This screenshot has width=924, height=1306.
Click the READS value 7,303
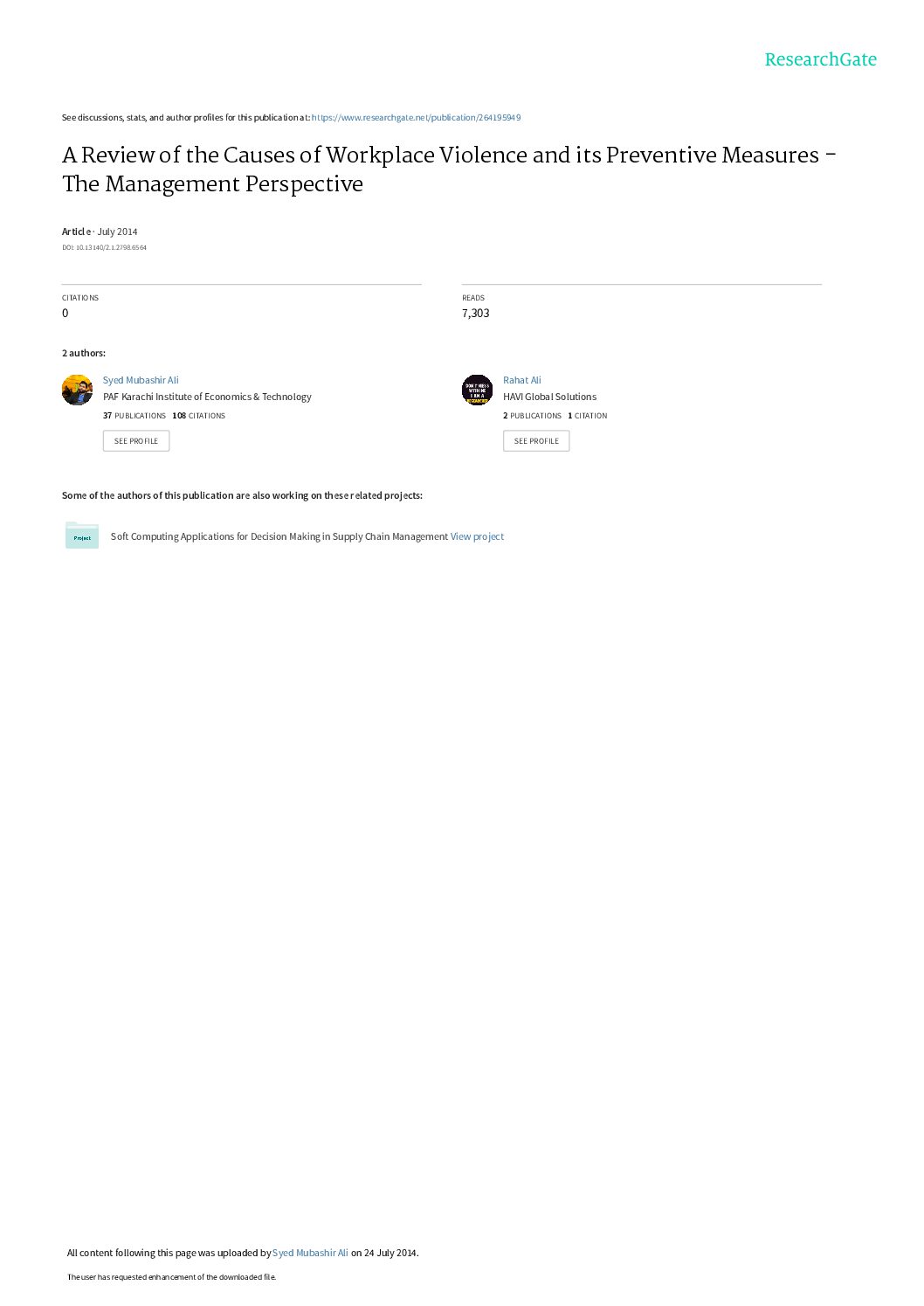(476, 313)
